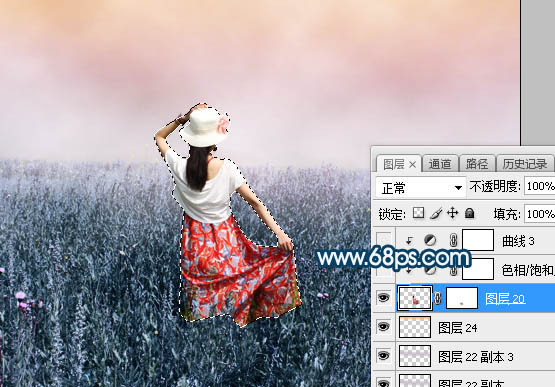
Task: Toggle visibility of 图层 24
Action: tap(384, 326)
